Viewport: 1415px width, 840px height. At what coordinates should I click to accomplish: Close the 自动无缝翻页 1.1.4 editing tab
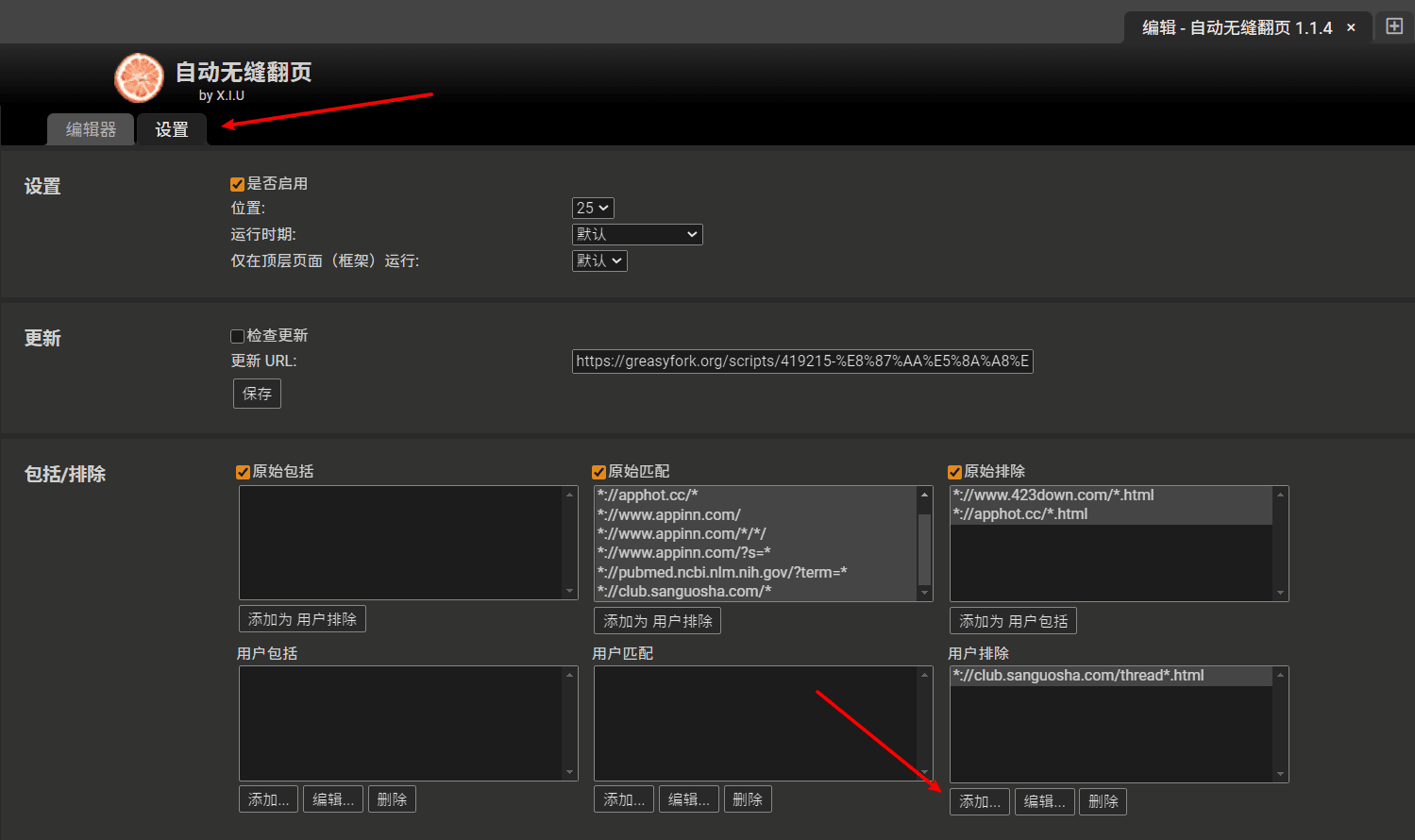[1351, 27]
